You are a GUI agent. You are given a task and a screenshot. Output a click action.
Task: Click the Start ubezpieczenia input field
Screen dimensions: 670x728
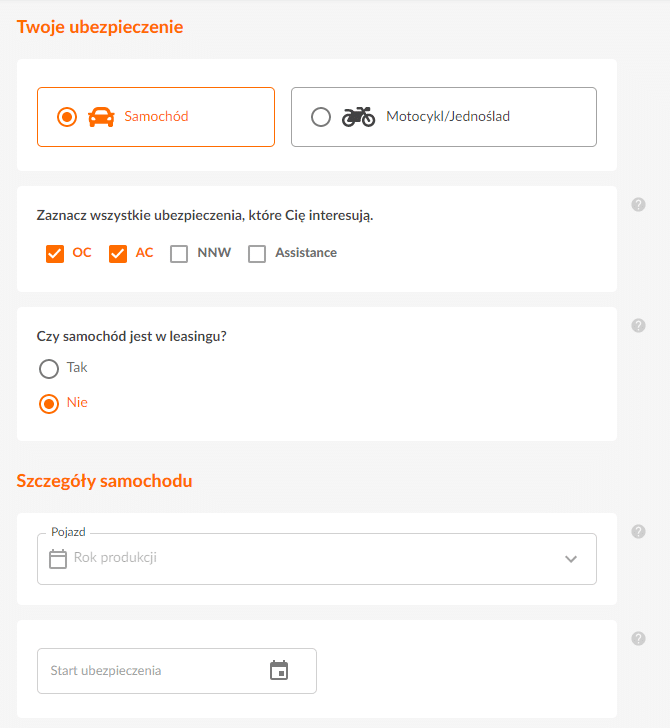click(x=177, y=671)
